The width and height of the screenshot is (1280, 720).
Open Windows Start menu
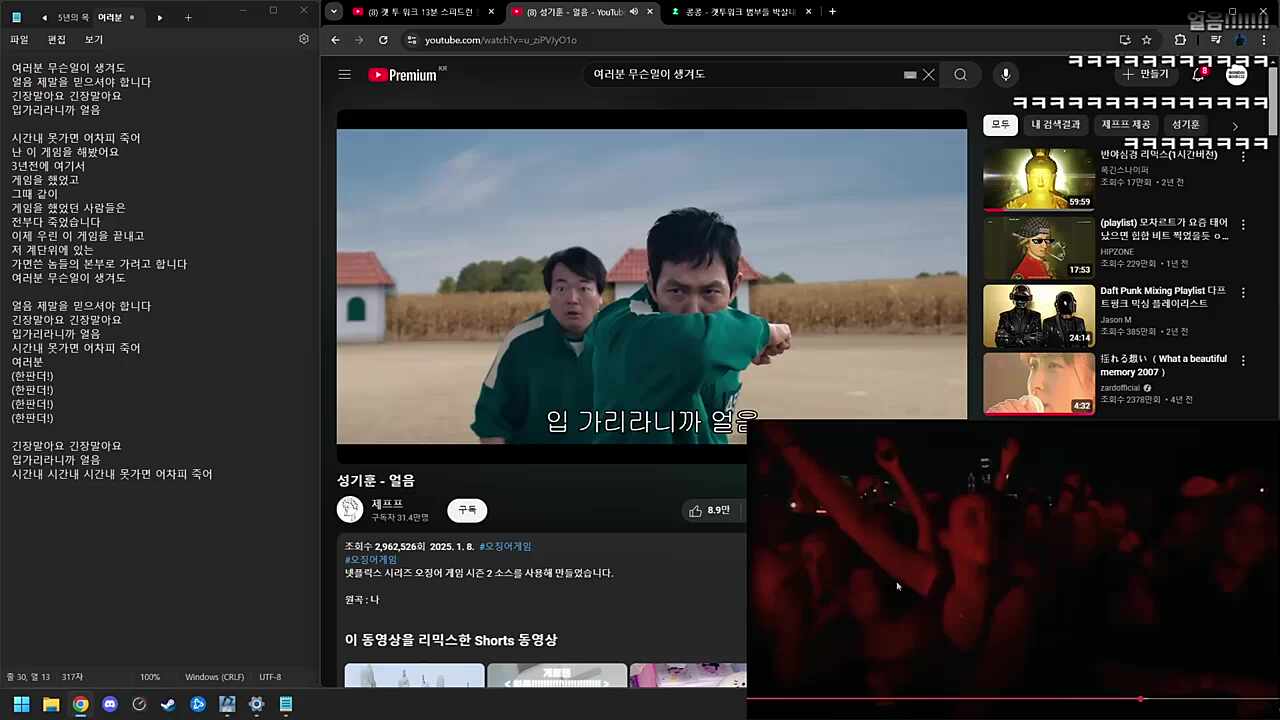click(21, 704)
